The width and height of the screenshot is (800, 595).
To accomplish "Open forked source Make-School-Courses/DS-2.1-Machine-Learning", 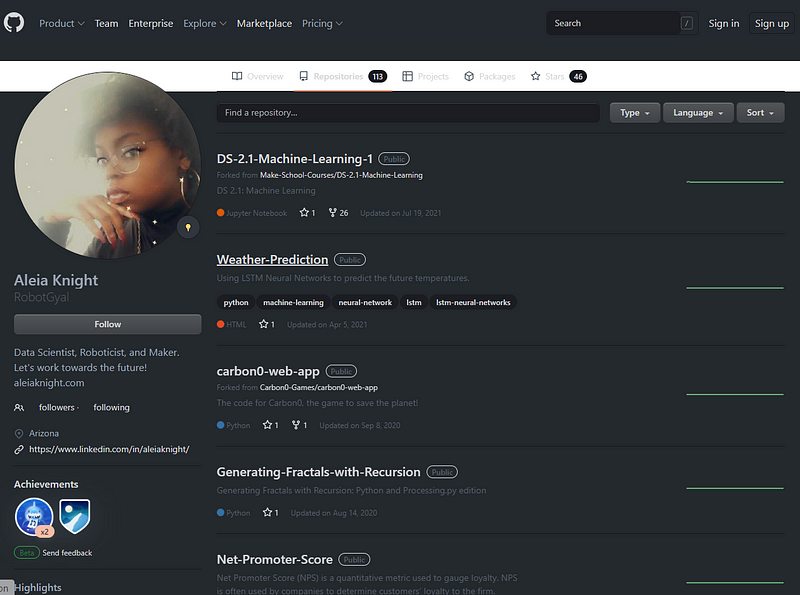I will click(x=341, y=175).
